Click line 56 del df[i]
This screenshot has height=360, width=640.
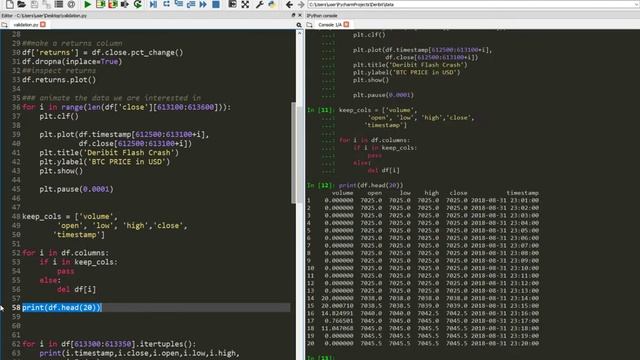(x=76, y=289)
